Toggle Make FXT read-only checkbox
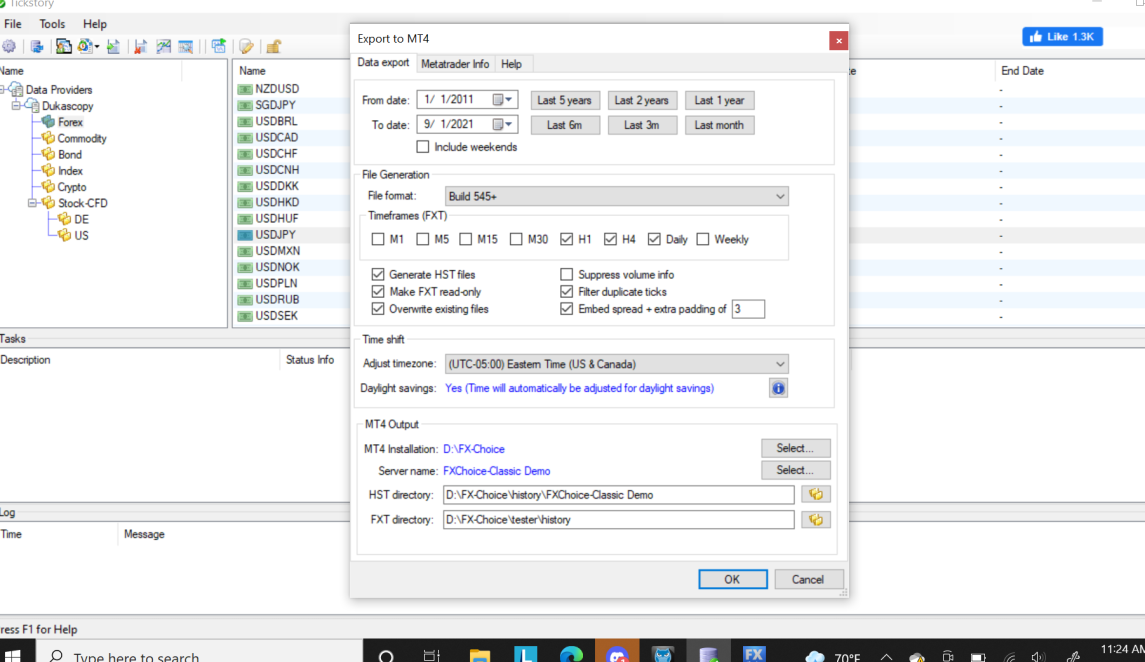The height and width of the screenshot is (662, 1145). pyautogui.click(x=378, y=291)
